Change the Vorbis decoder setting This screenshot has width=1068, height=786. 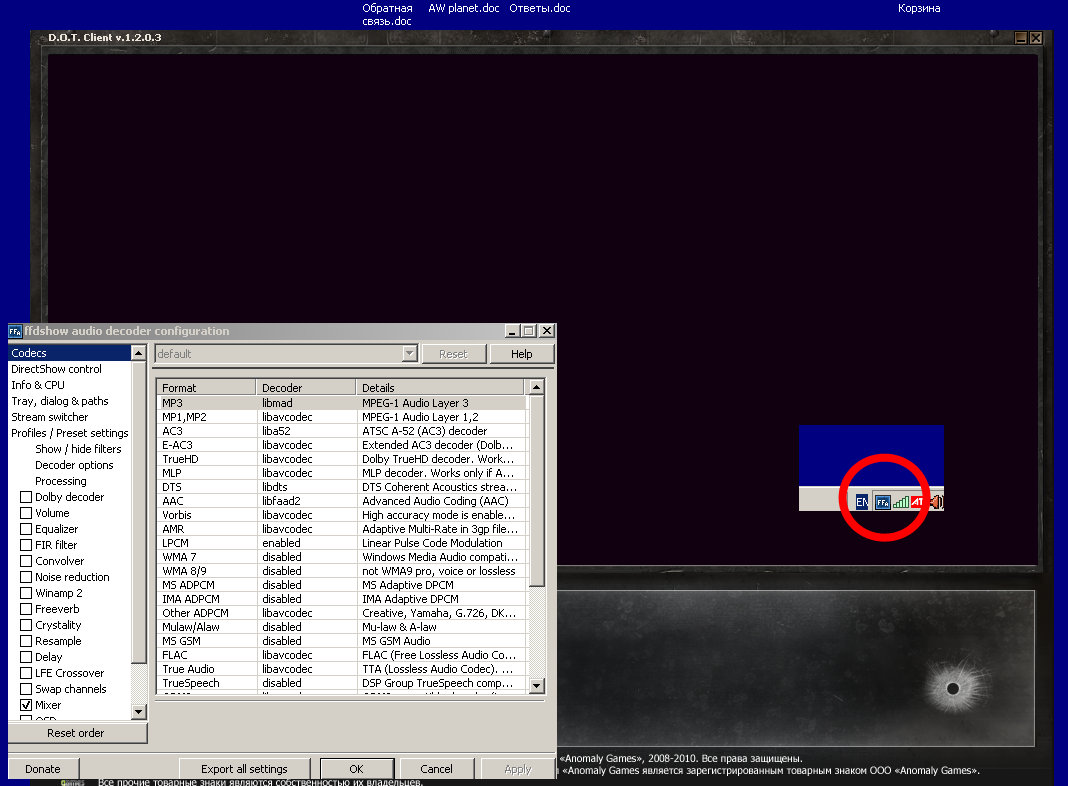[306, 515]
